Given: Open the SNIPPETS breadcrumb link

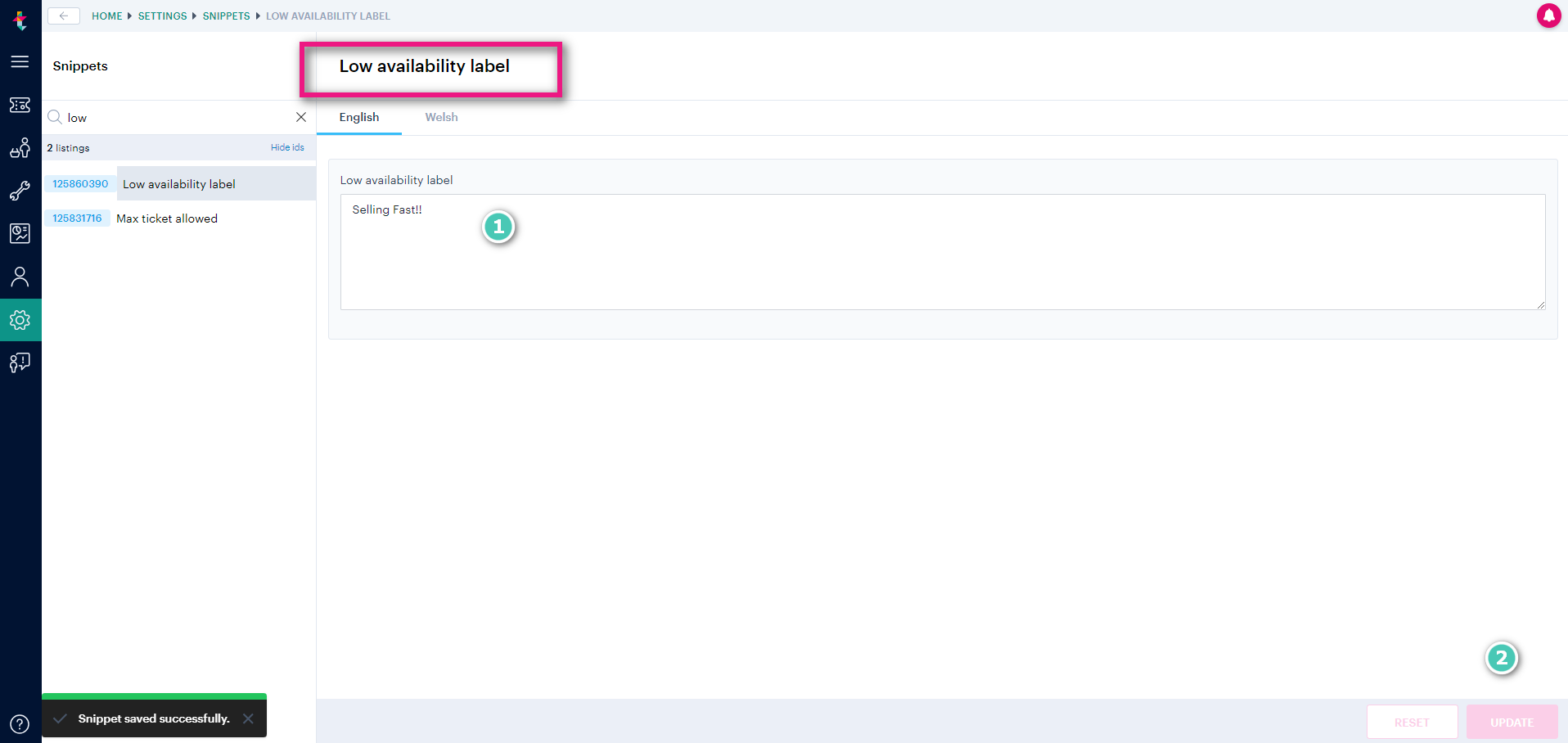Looking at the screenshot, I should (226, 16).
